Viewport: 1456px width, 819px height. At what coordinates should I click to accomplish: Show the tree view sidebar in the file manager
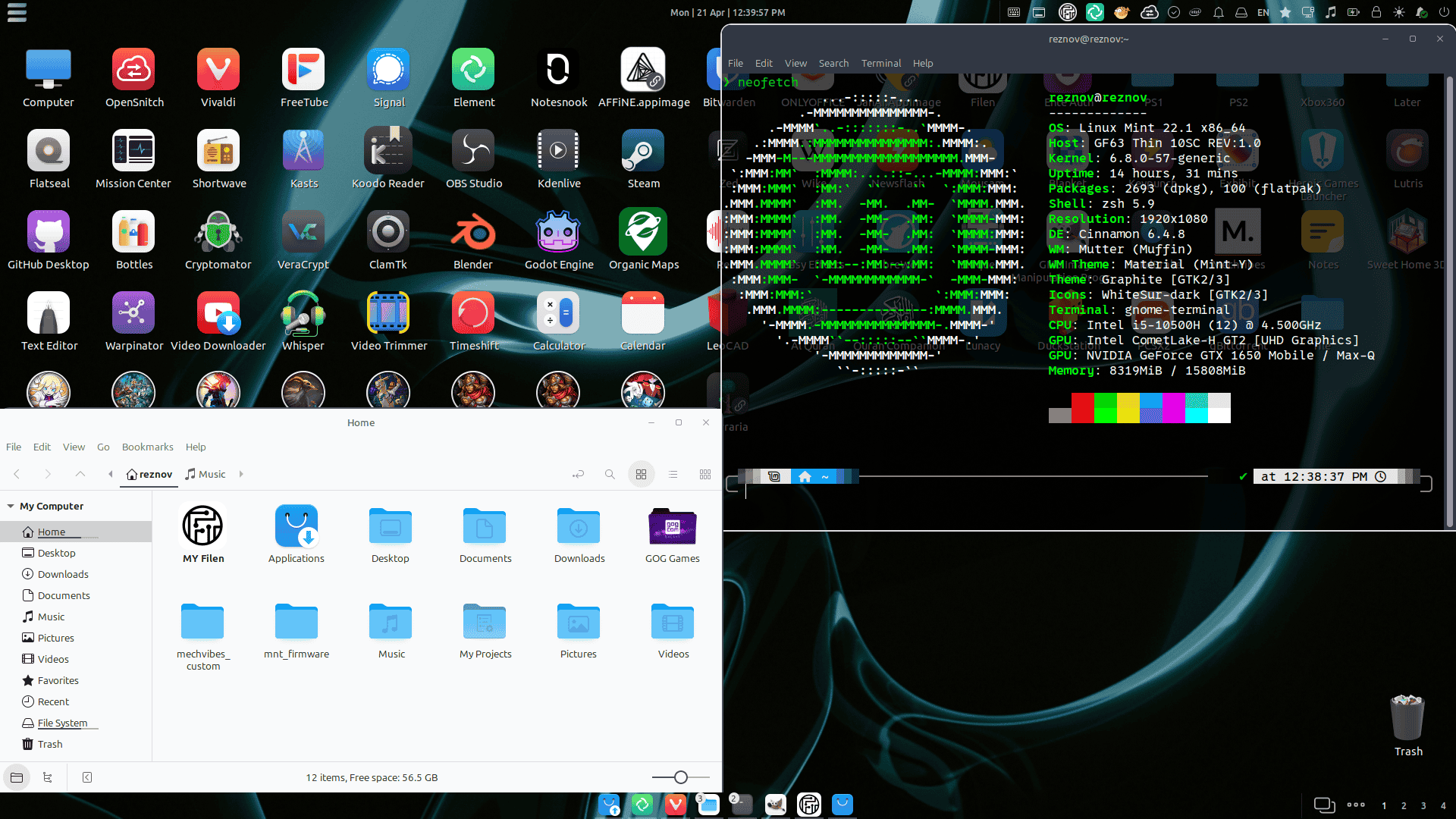pyautogui.click(x=48, y=777)
